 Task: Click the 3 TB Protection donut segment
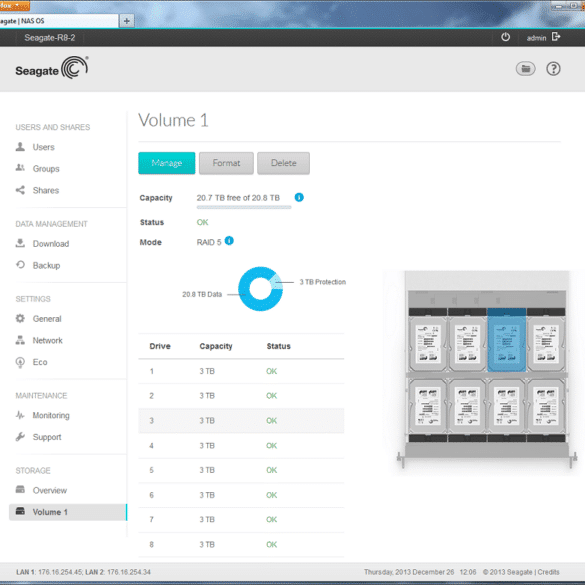(x=276, y=281)
